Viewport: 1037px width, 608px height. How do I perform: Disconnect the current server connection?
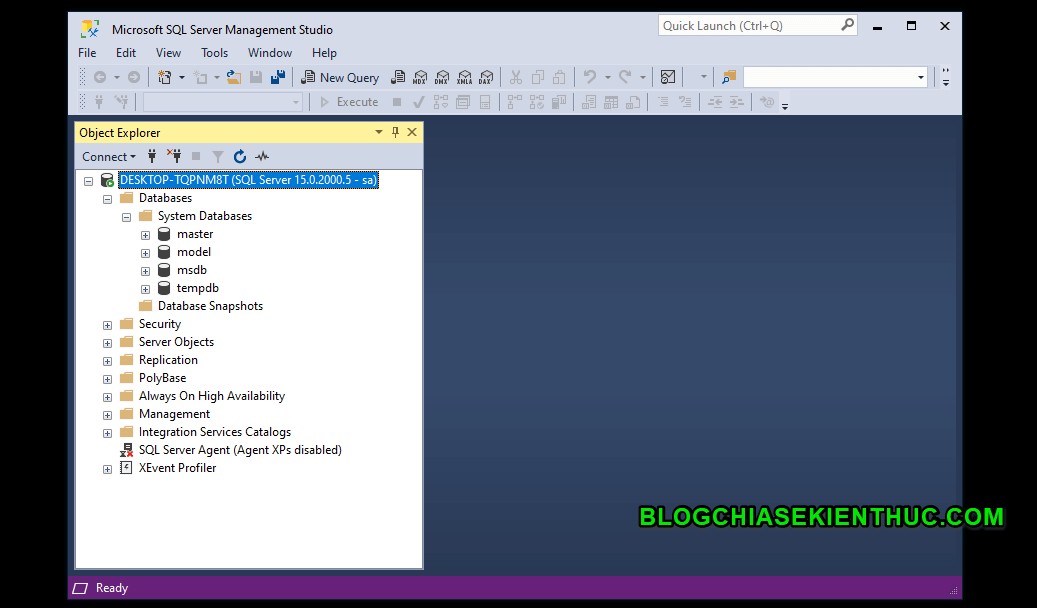[174, 156]
